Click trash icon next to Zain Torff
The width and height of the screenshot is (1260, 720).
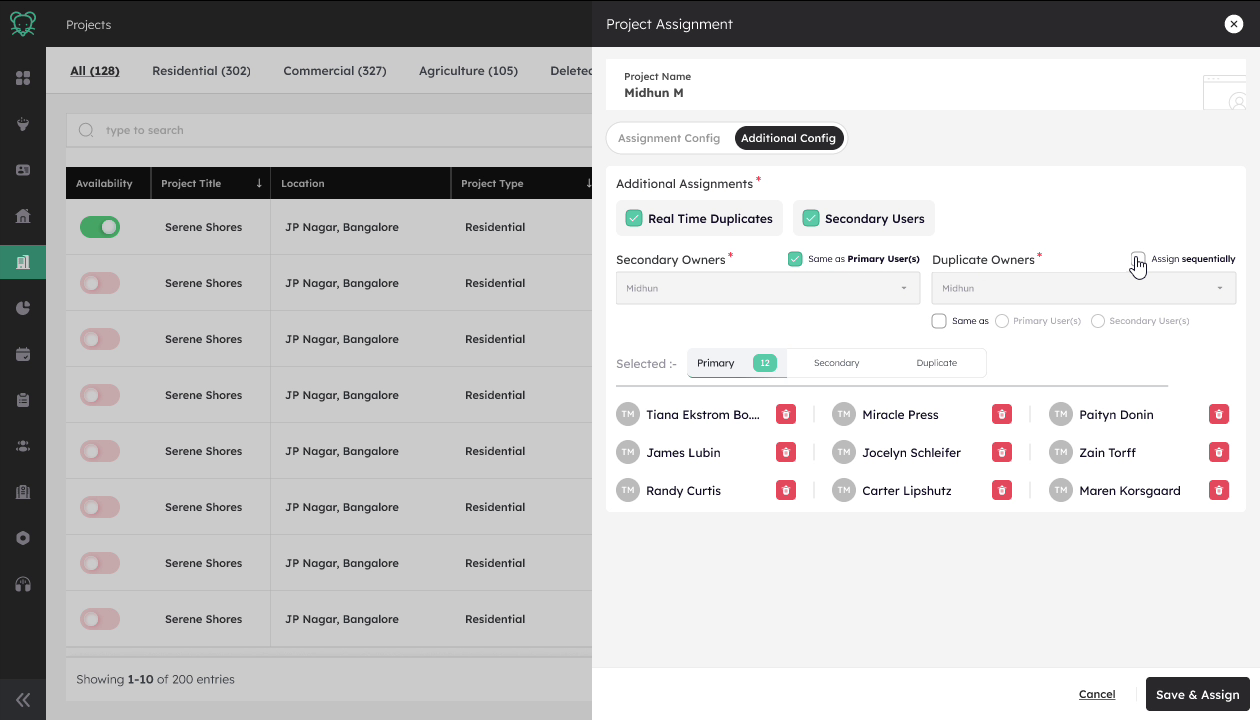1219,452
